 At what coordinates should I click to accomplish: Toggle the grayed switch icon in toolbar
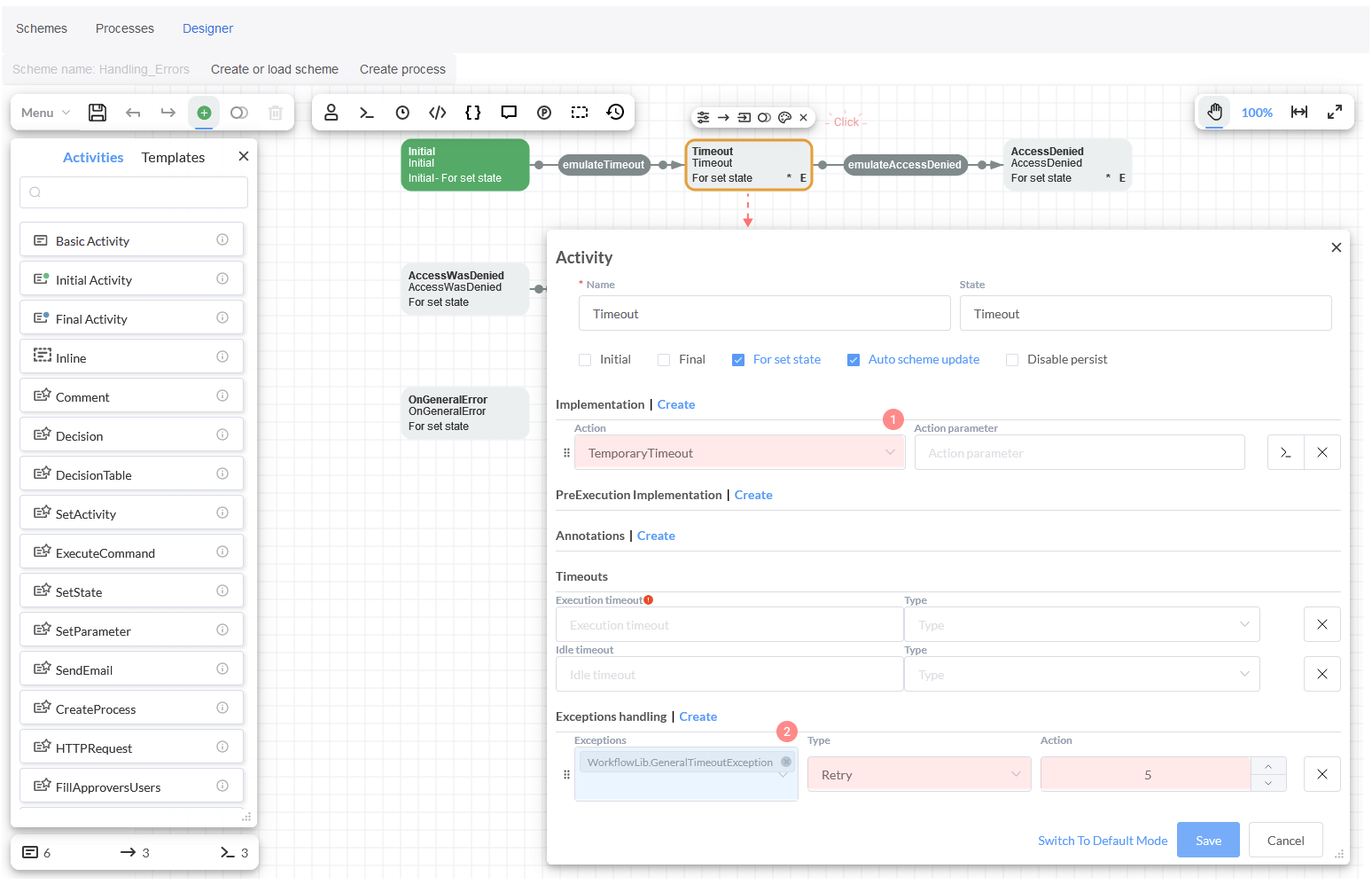[239, 113]
